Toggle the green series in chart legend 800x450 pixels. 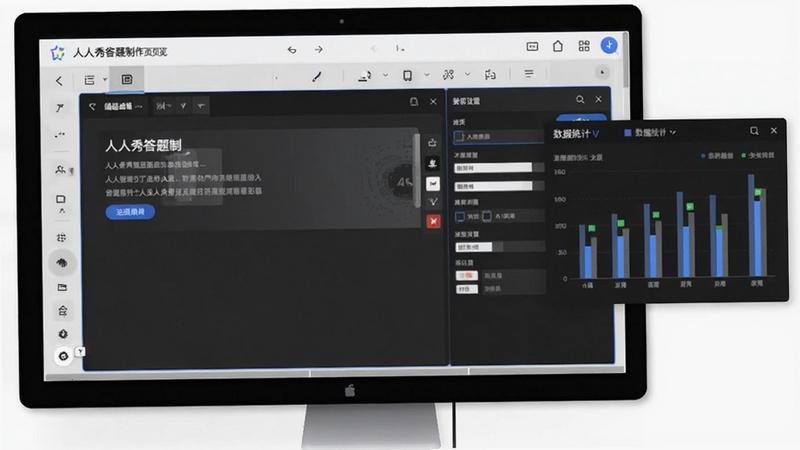pyautogui.click(x=758, y=155)
